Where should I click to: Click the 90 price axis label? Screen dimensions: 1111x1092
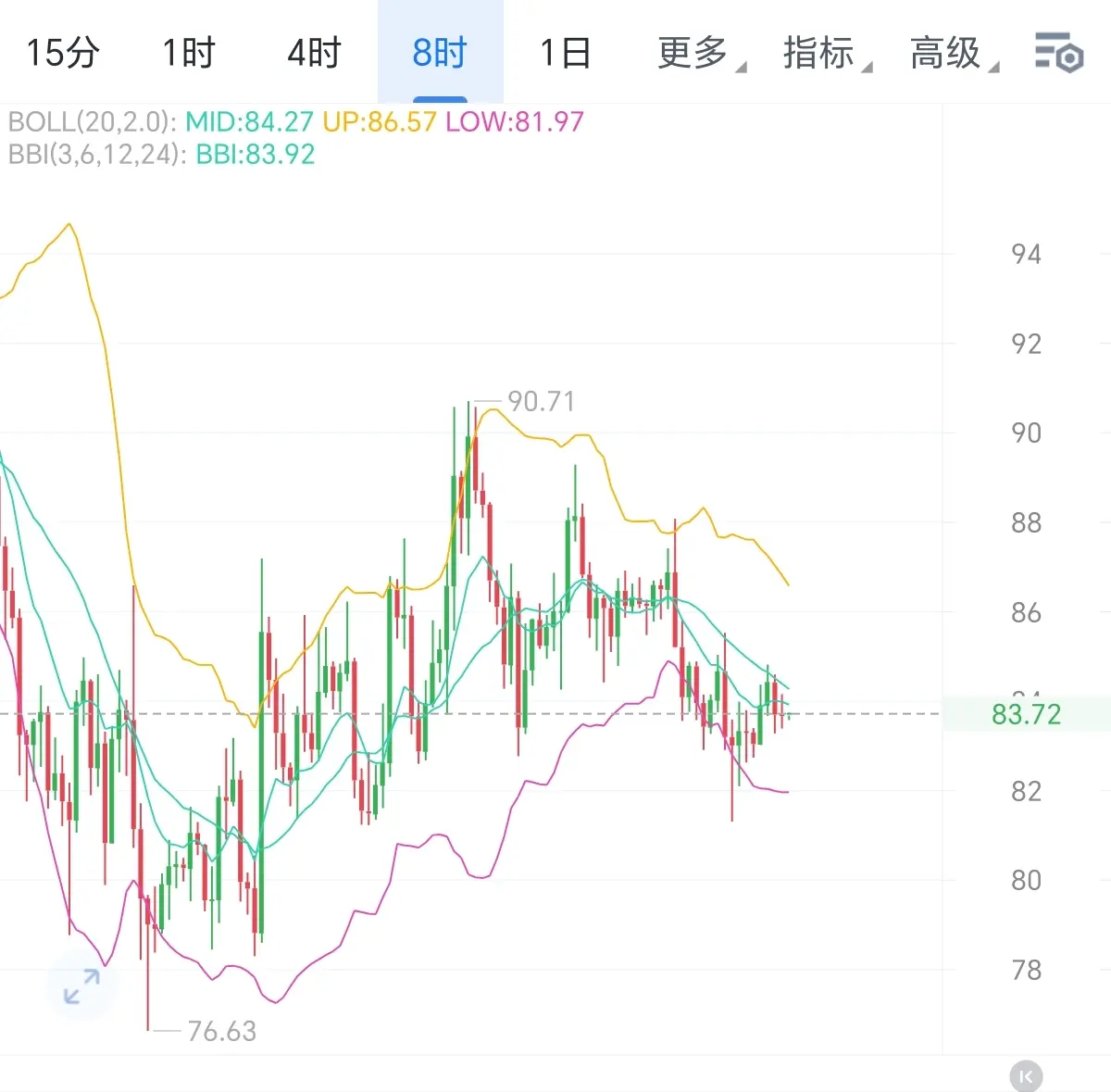(x=1026, y=433)
